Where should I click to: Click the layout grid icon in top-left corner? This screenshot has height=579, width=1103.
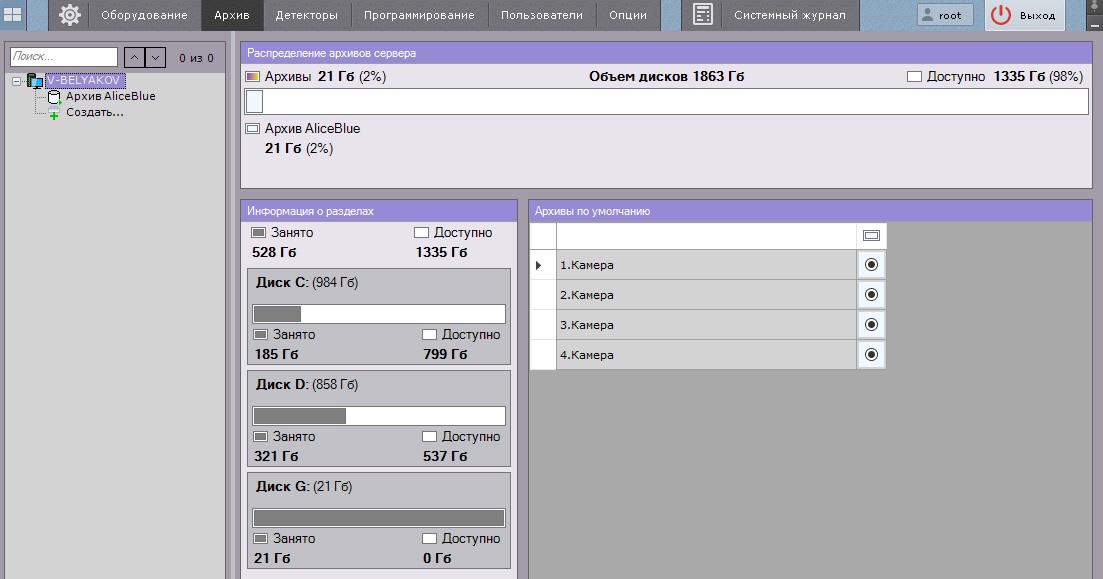pos(14,15)
